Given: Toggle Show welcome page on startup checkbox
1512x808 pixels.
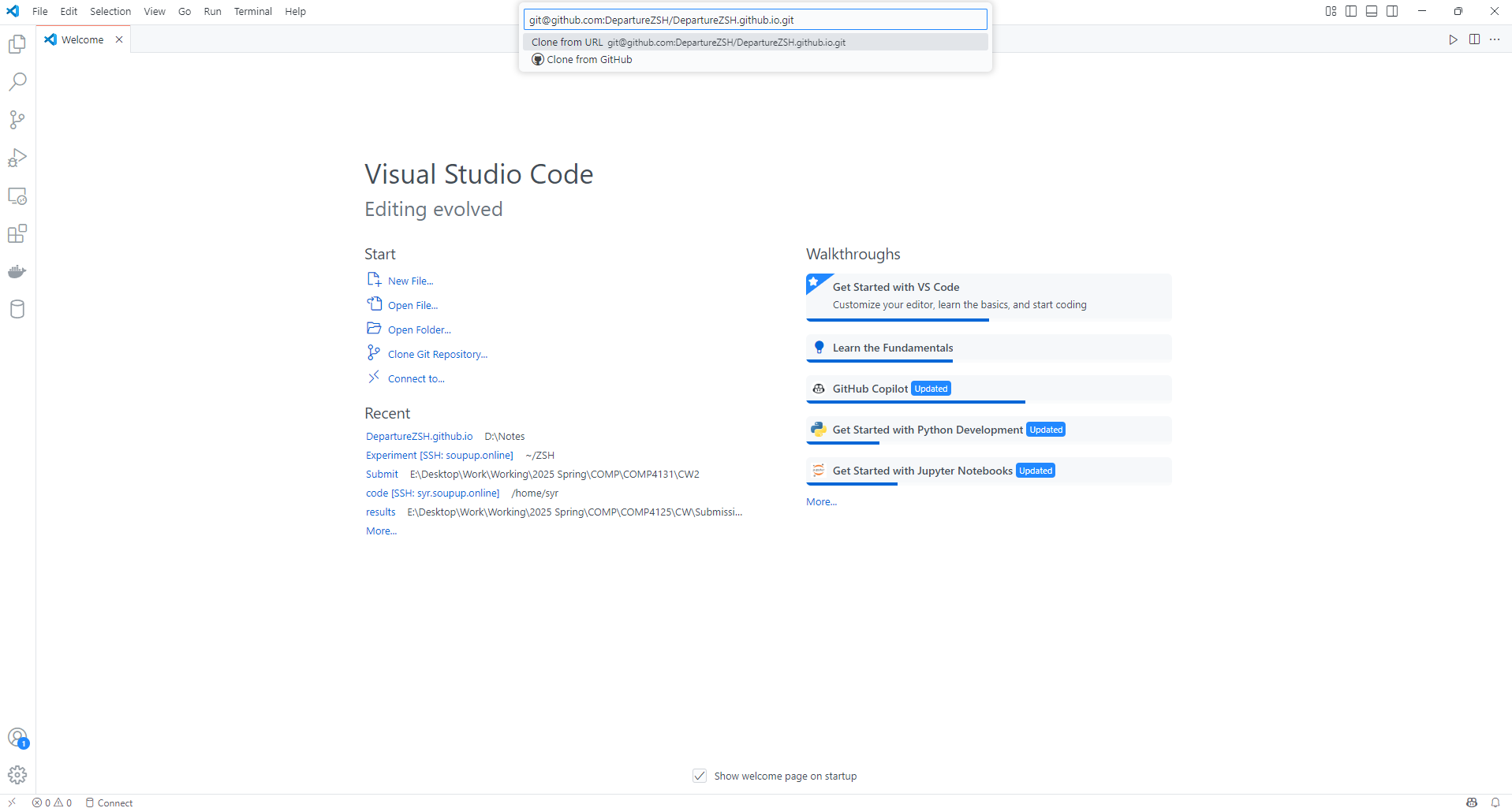Looking at the screenshot, I should (700, 776).
